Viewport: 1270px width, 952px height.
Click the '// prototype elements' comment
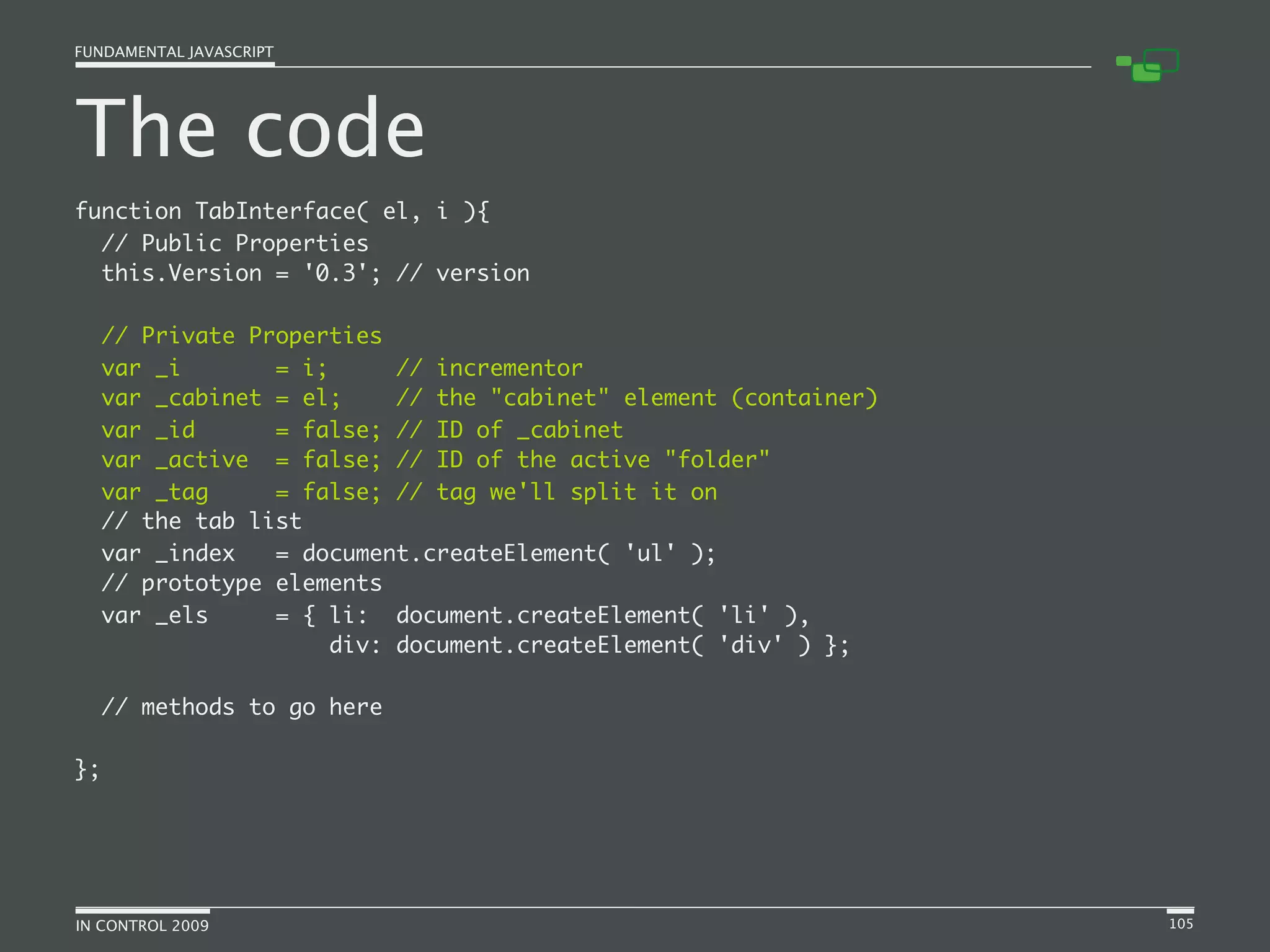coord(242,583)
